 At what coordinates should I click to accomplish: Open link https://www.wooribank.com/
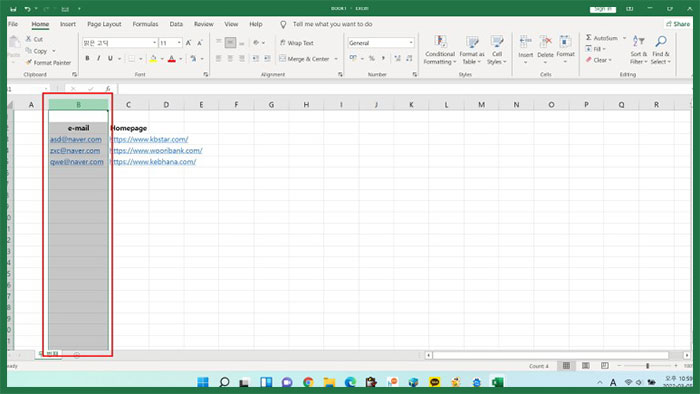point(156,150)
